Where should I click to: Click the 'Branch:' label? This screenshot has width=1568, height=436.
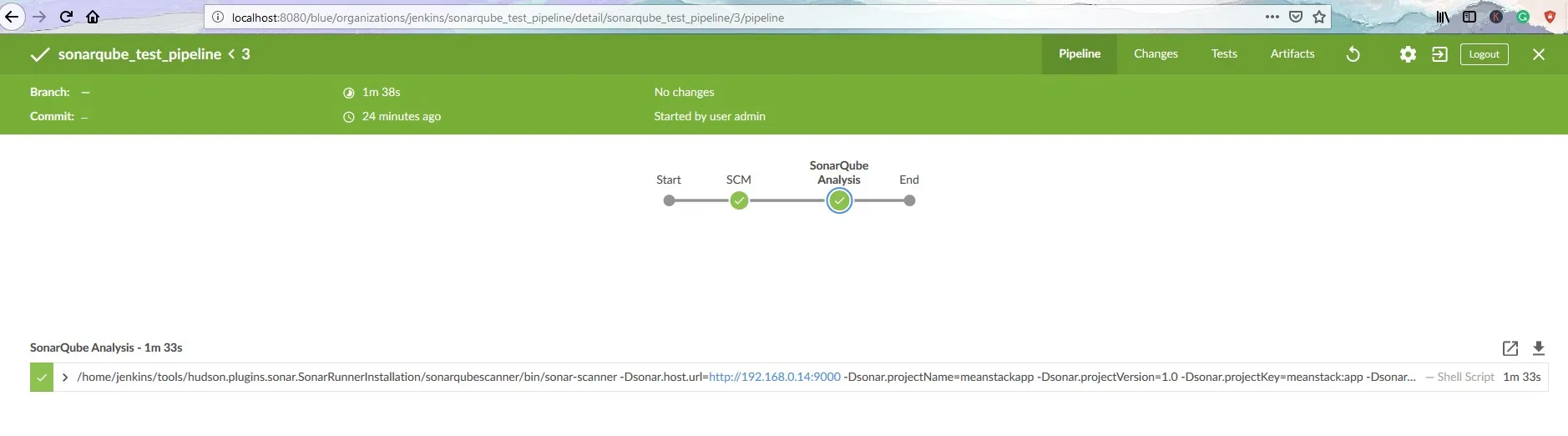[50, 92]
